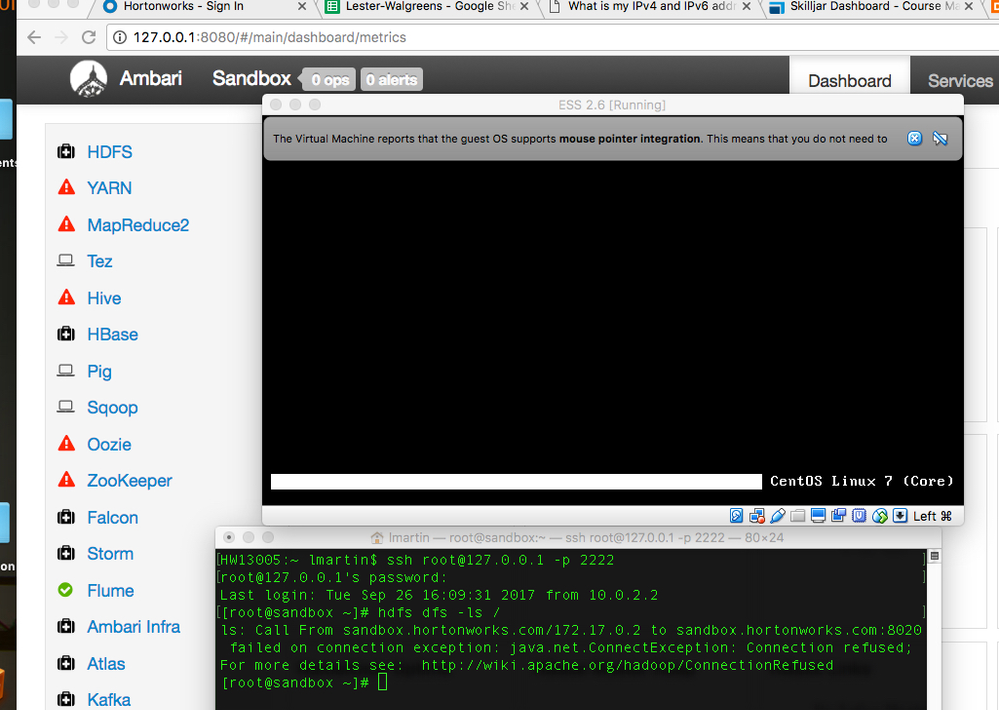Viewport: 999px width, 710px height.
Task: Click the red alert icon beside YARN
Action: pyautogui.click(x=66, y=187)
